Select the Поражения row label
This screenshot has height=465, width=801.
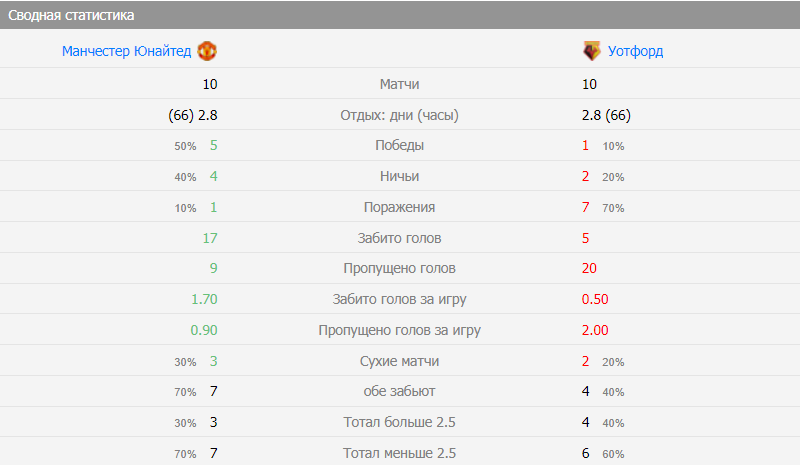(400, 207)
